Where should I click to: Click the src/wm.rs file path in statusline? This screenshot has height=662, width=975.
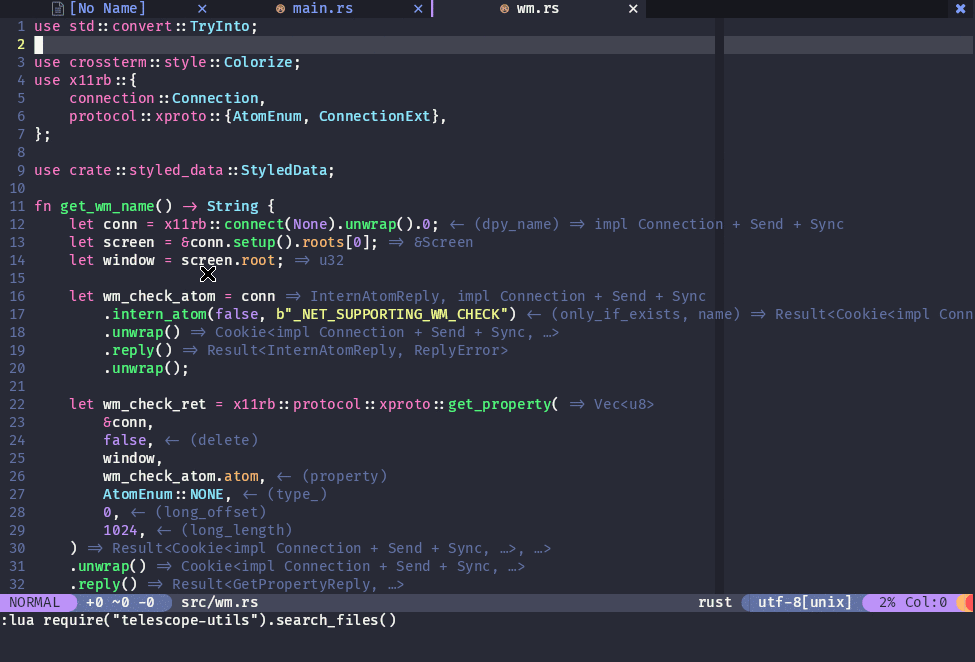pyautogui.click(x=219, y=602)
